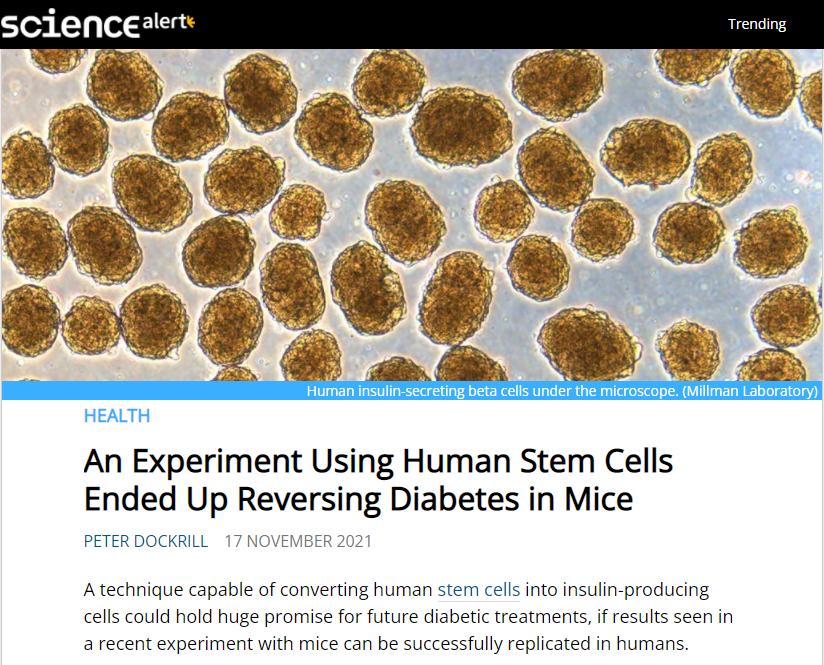Select the HEALTH category link
824x665 pixels.
pyautogui.click(x=117, y=416)
